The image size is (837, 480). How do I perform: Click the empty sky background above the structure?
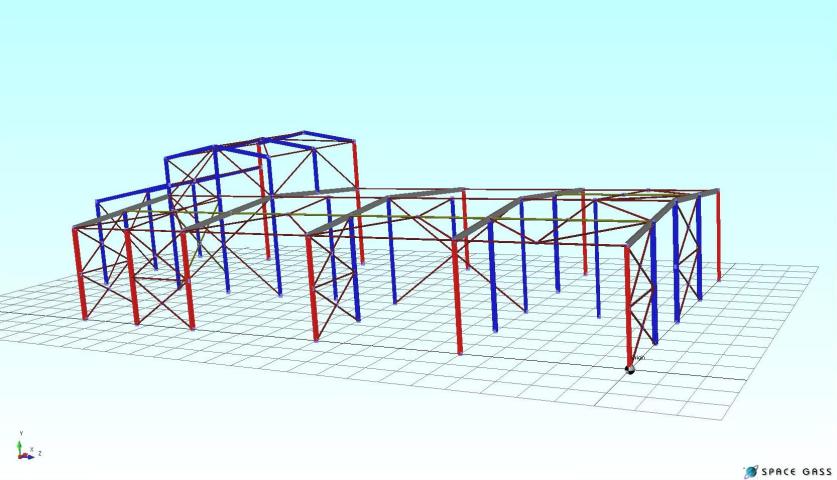[x=420, y=60]
